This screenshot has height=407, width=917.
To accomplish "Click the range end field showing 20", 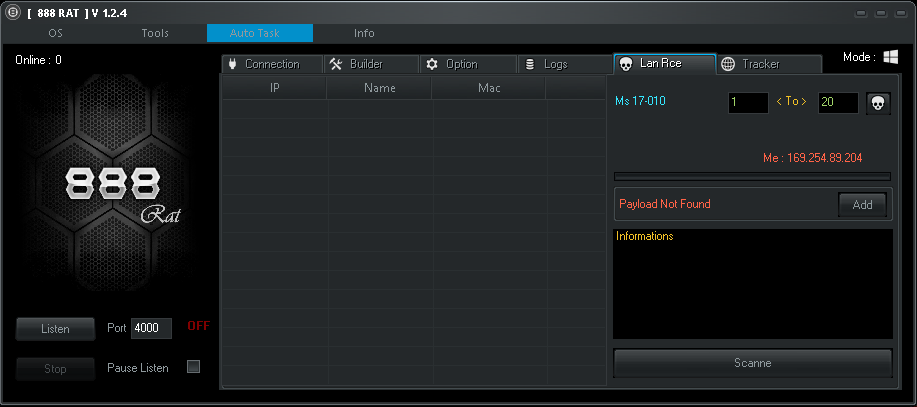I will (837, 102).
